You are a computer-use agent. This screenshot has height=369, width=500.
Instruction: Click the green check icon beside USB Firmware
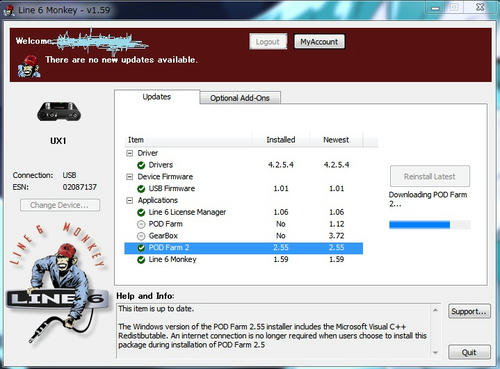click(x=141, y=189)
